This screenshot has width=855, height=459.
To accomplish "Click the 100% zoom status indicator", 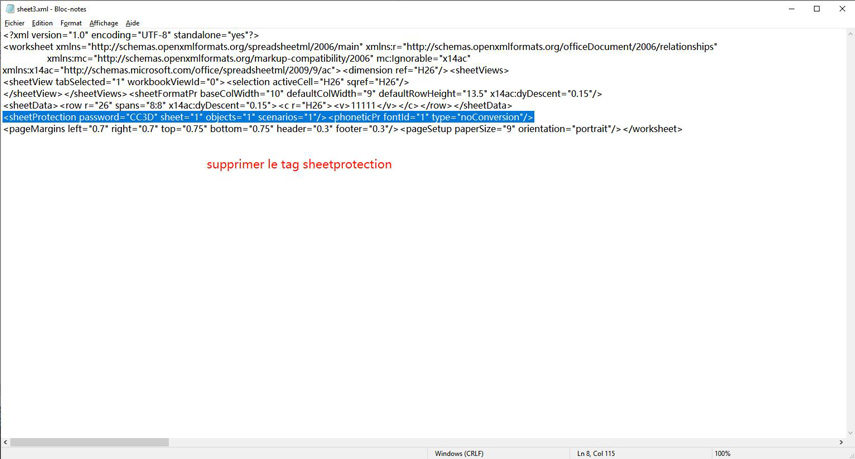I will coord(722,453).
